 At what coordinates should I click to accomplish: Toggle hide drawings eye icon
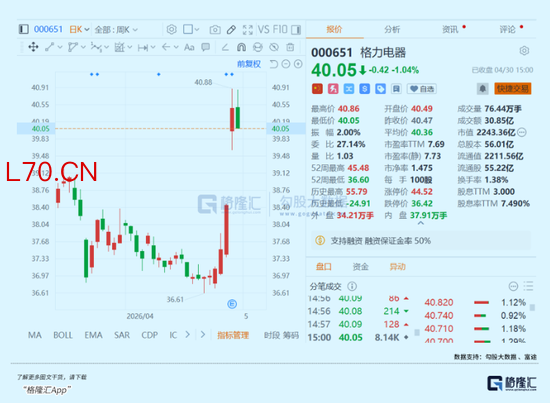pos(274,47)
